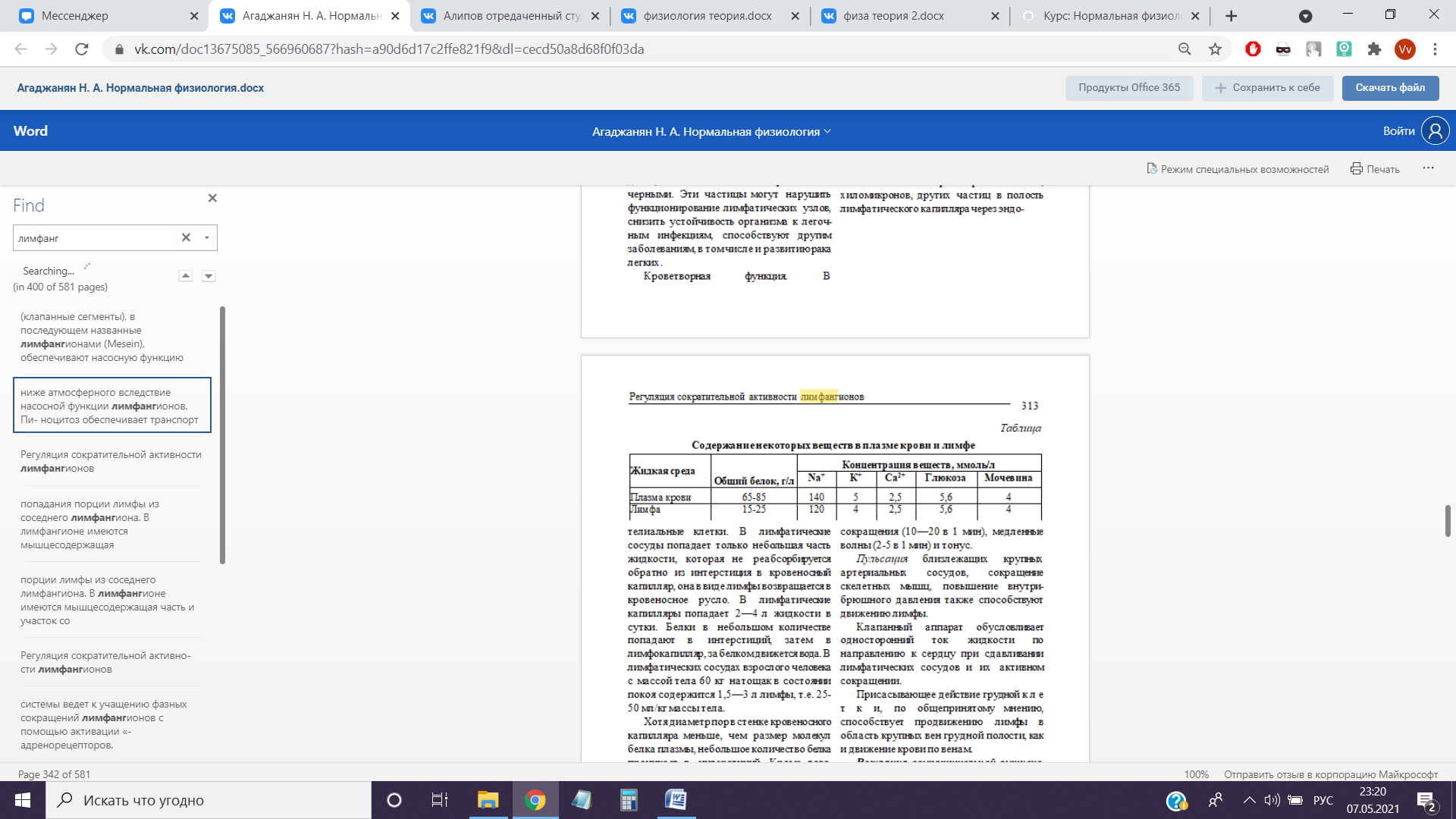The width and height of the screenshot is (1456, 819).
Task: Click 'Отправить отзыв в корпорацию Майкрософт' link
Action: click(x=1331, y=774)
